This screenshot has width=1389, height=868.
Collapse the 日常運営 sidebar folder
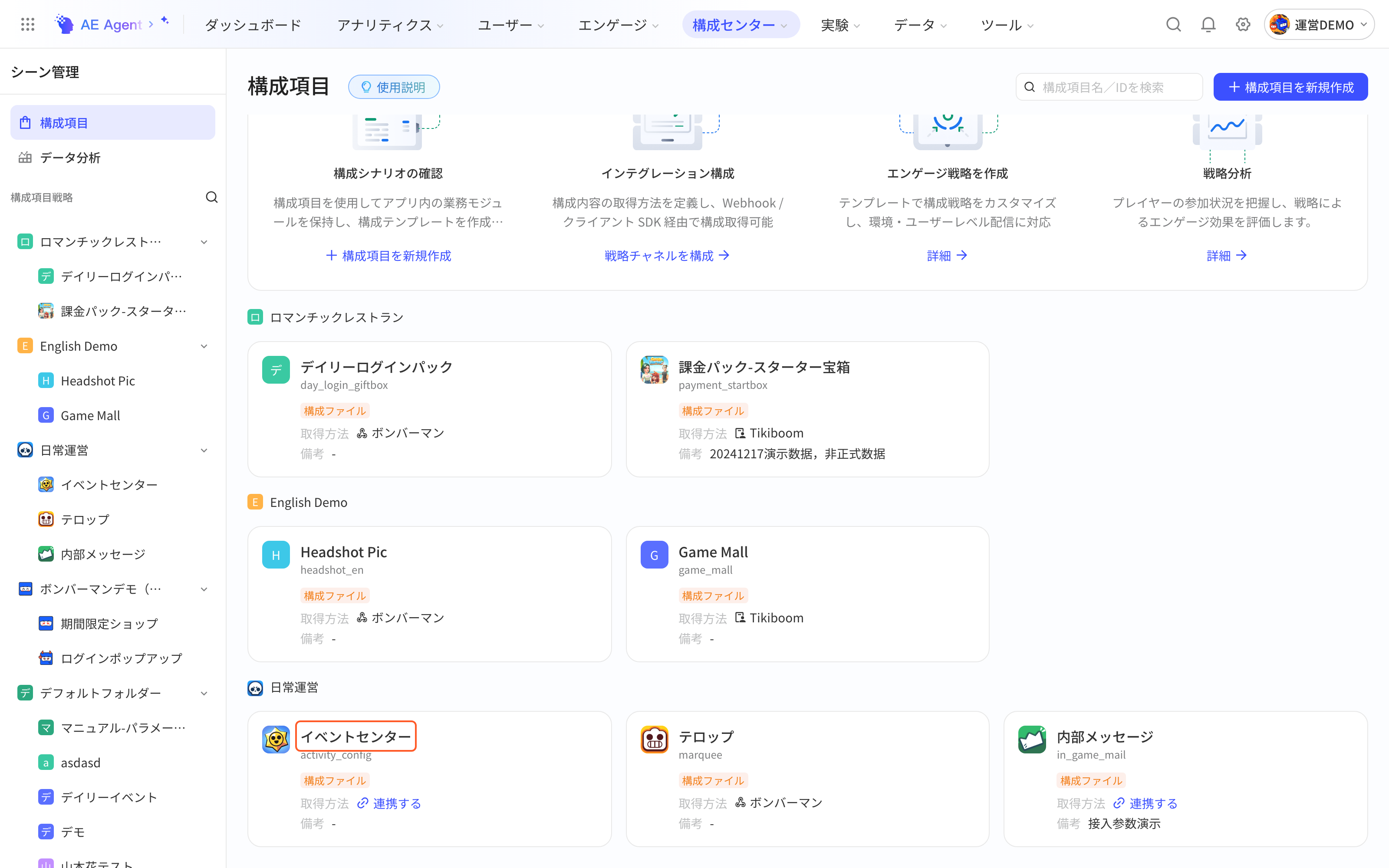204,450
